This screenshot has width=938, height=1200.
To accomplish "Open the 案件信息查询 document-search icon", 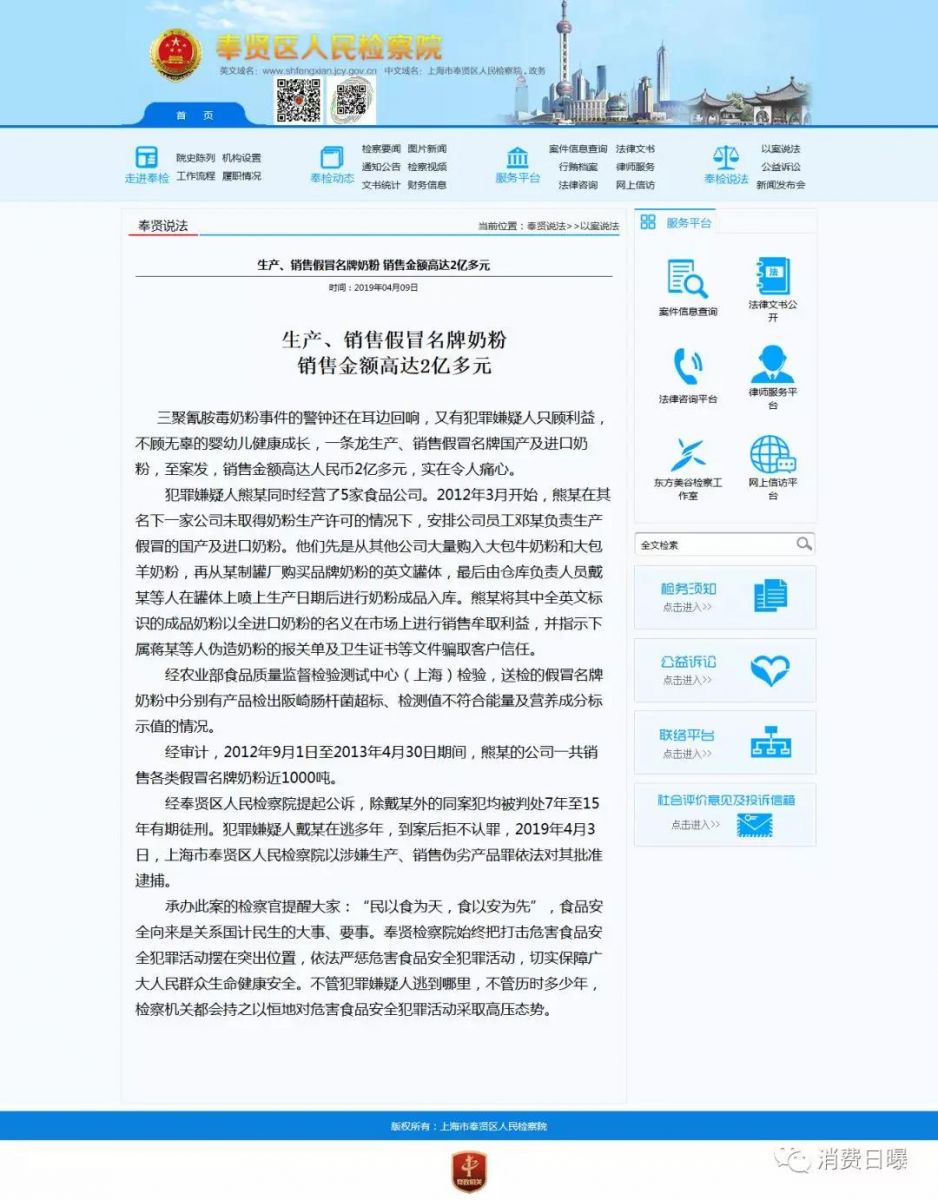I will coord(687,279).
